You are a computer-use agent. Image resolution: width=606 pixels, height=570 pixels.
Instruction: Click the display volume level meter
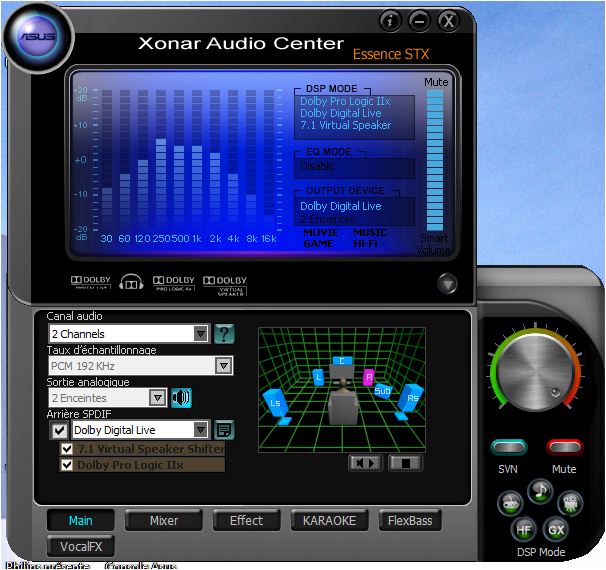click(435, 160)
